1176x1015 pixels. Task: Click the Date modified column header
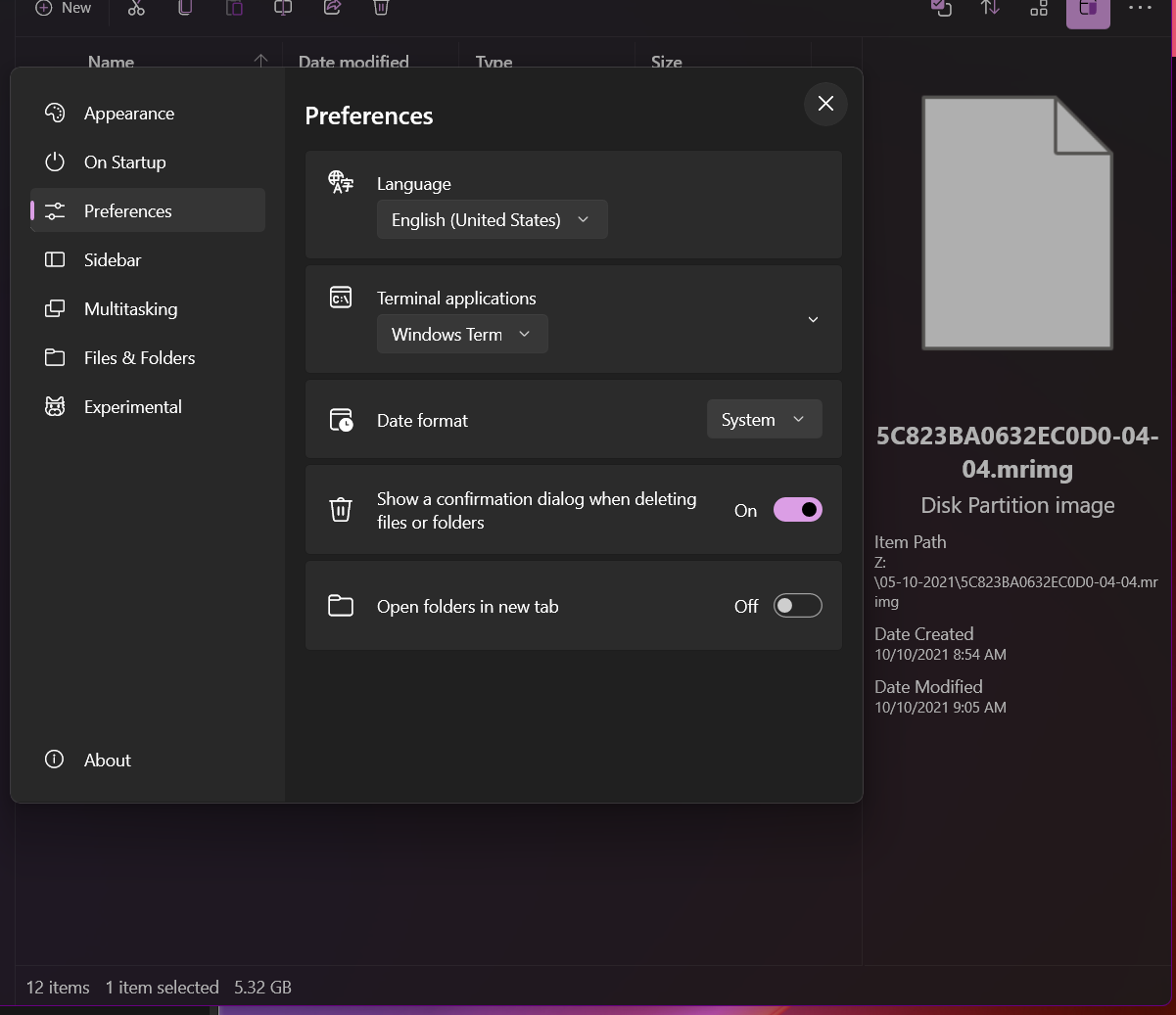353,62
